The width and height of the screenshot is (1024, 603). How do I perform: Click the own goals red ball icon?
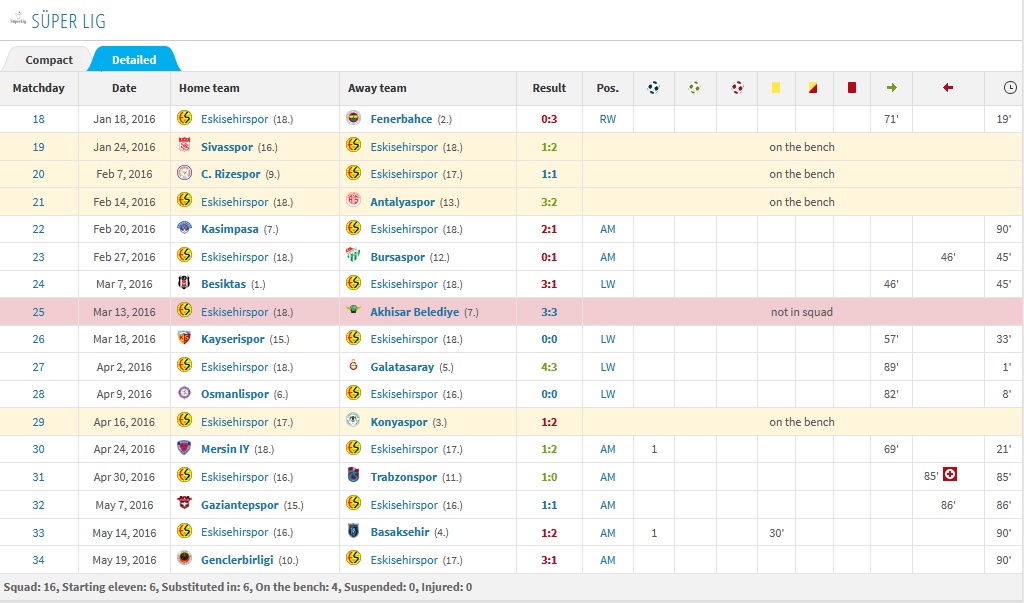coord(737,88)
